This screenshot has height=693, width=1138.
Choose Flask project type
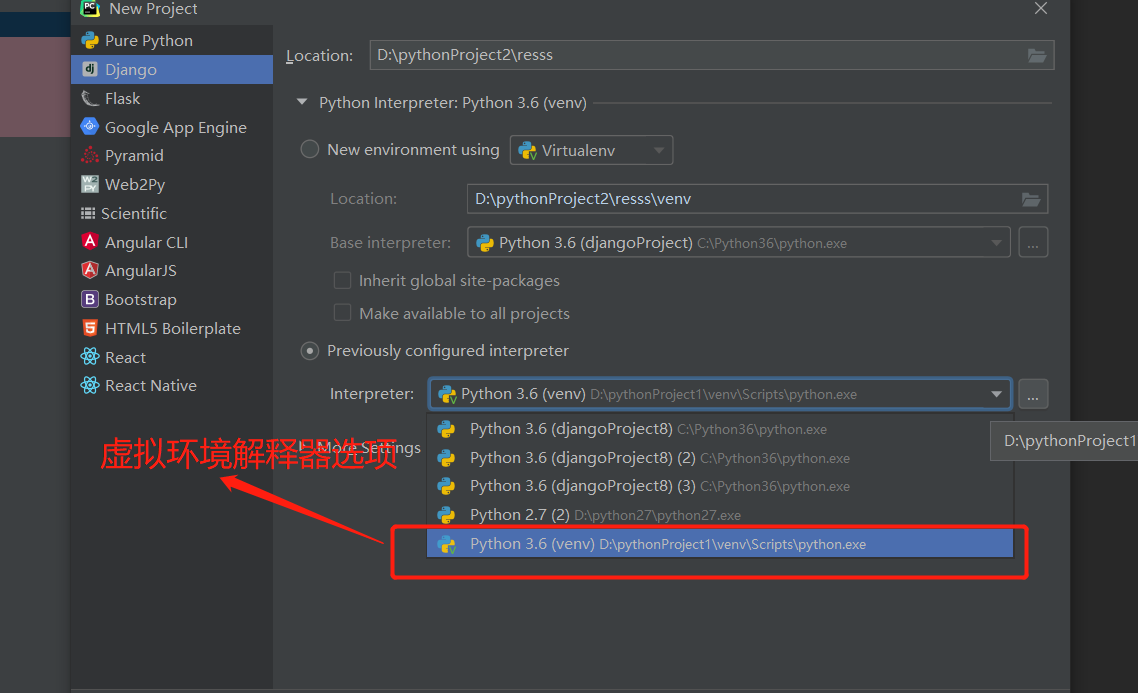click(172, 98)
